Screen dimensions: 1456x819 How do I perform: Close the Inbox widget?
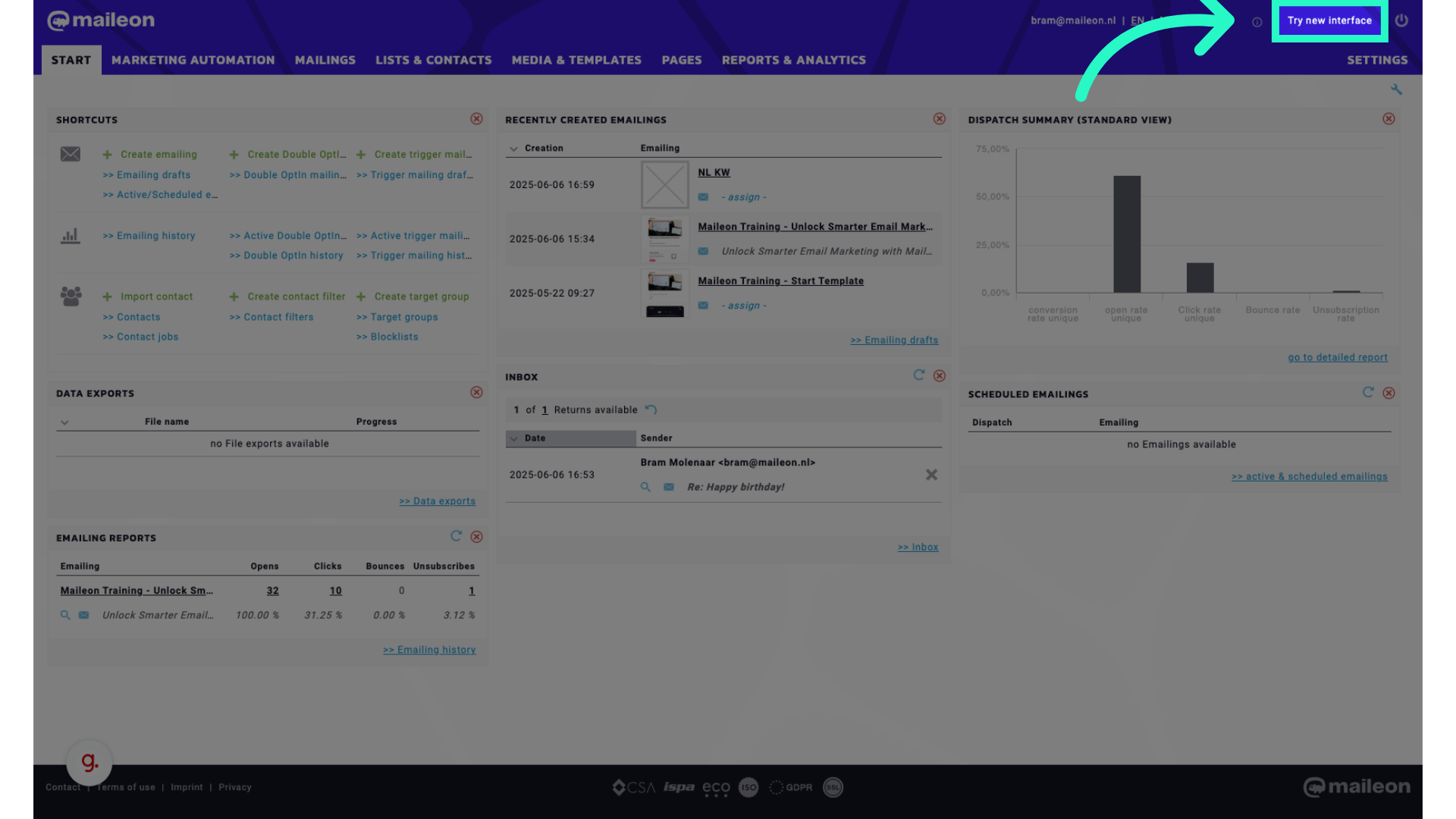[x=940, y=376]
